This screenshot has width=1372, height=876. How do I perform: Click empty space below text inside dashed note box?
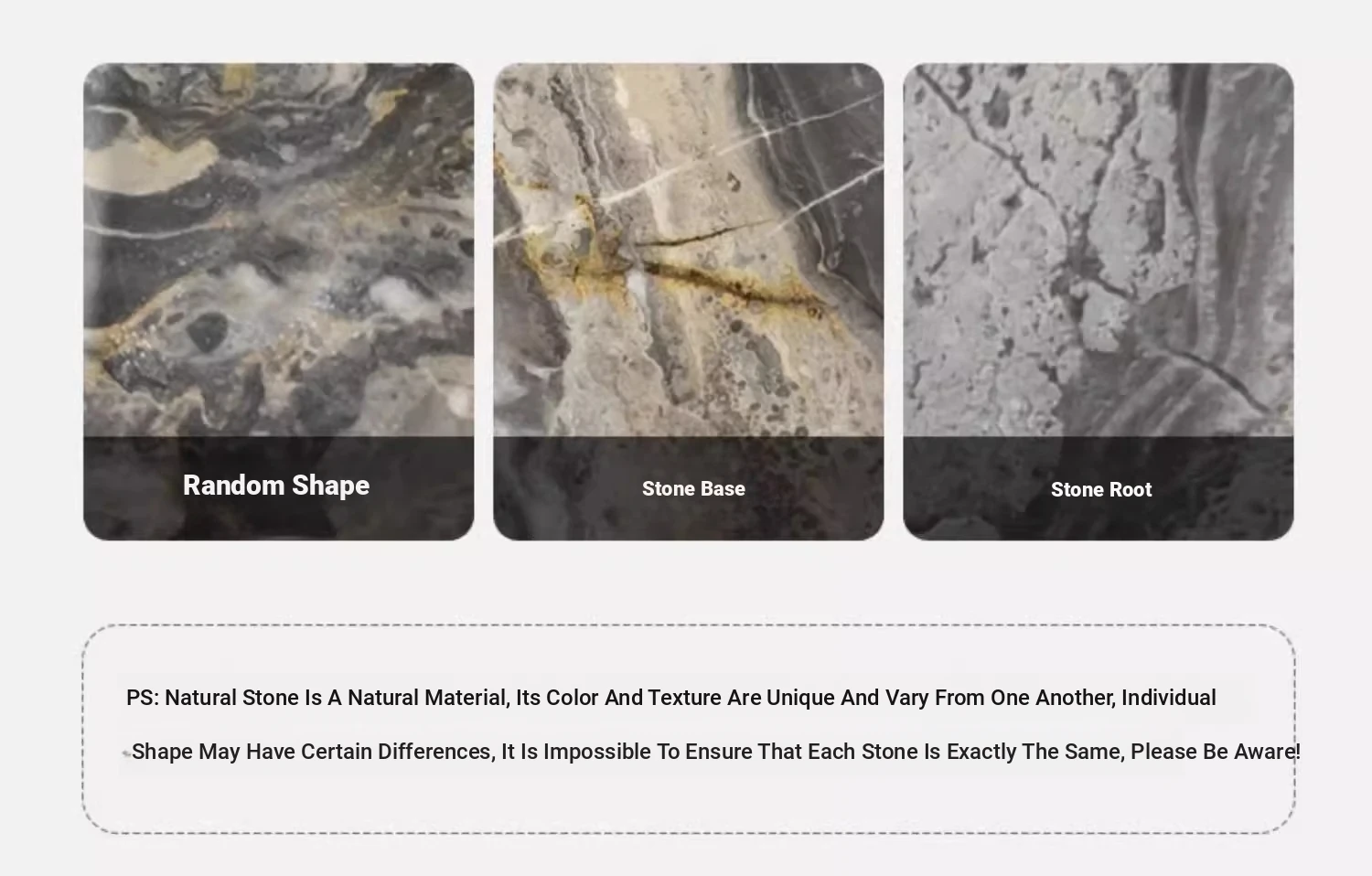coord(689,800)
